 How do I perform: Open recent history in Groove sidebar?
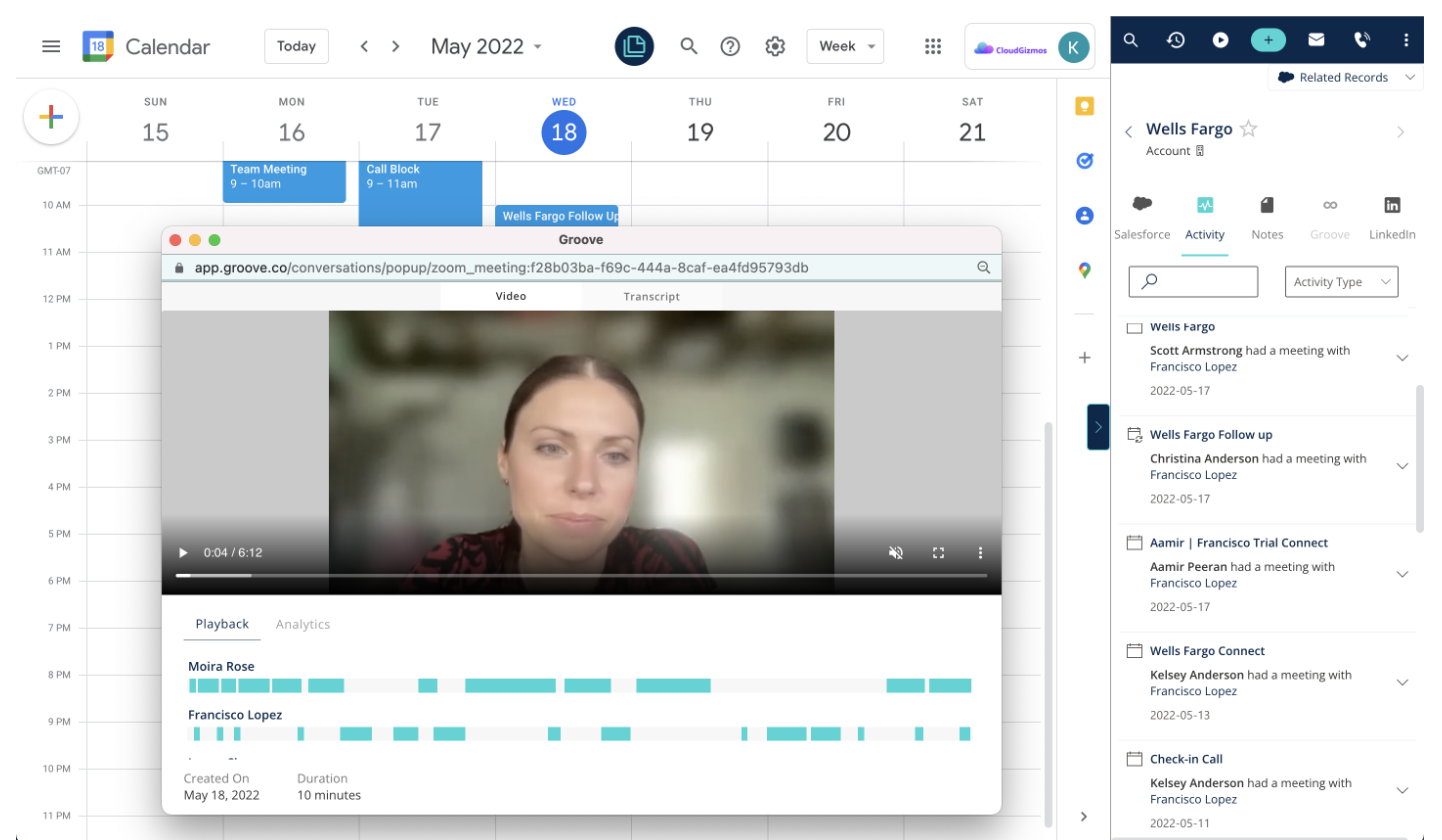pos(1176,40)
